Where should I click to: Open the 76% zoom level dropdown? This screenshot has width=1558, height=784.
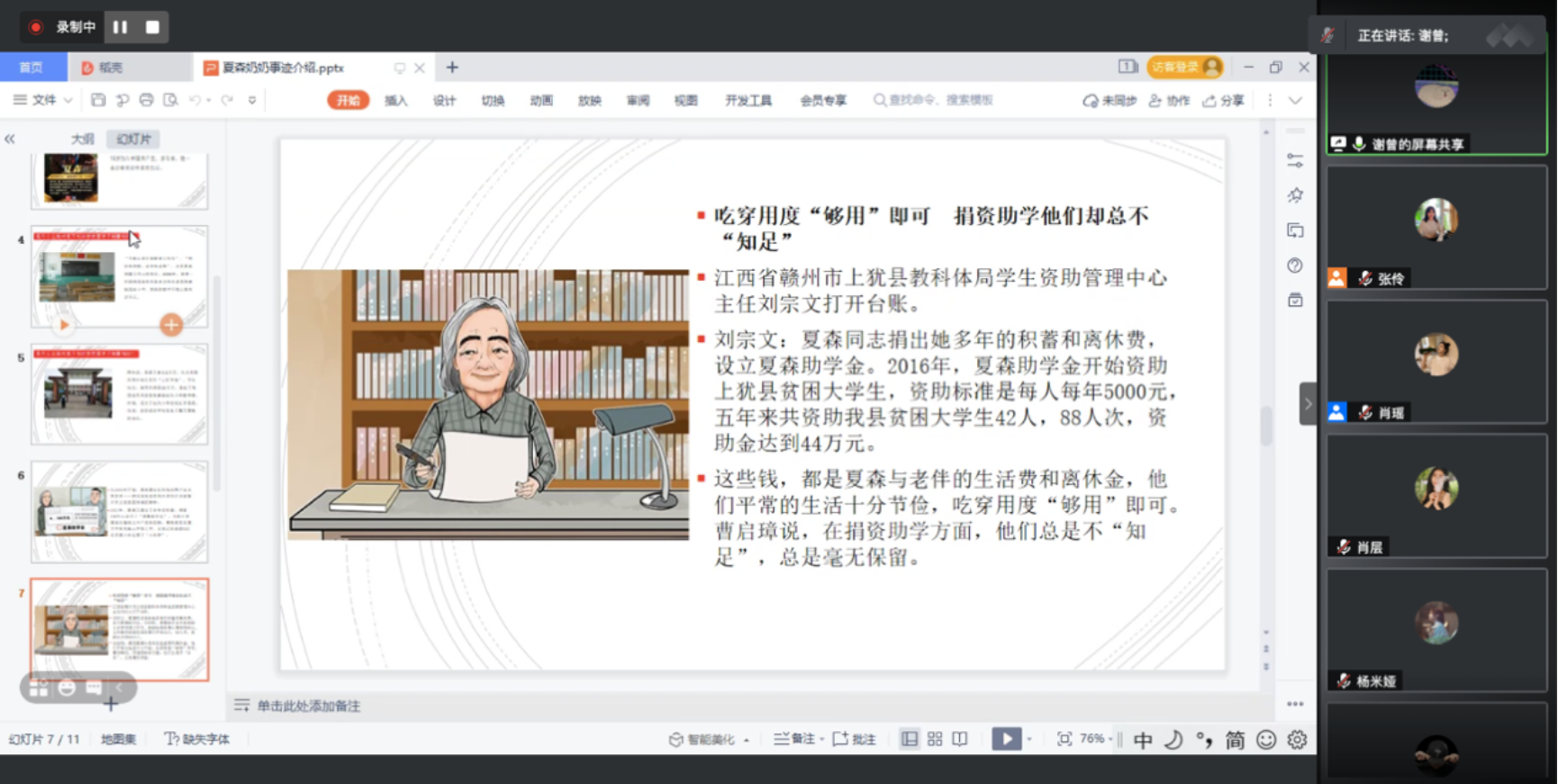[x=1096, y=739]
